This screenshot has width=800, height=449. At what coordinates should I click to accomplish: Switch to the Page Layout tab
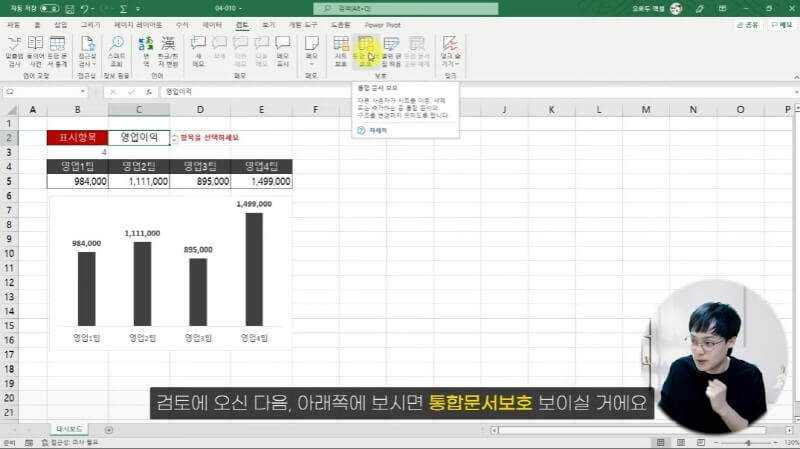click(x=138, y=25)
